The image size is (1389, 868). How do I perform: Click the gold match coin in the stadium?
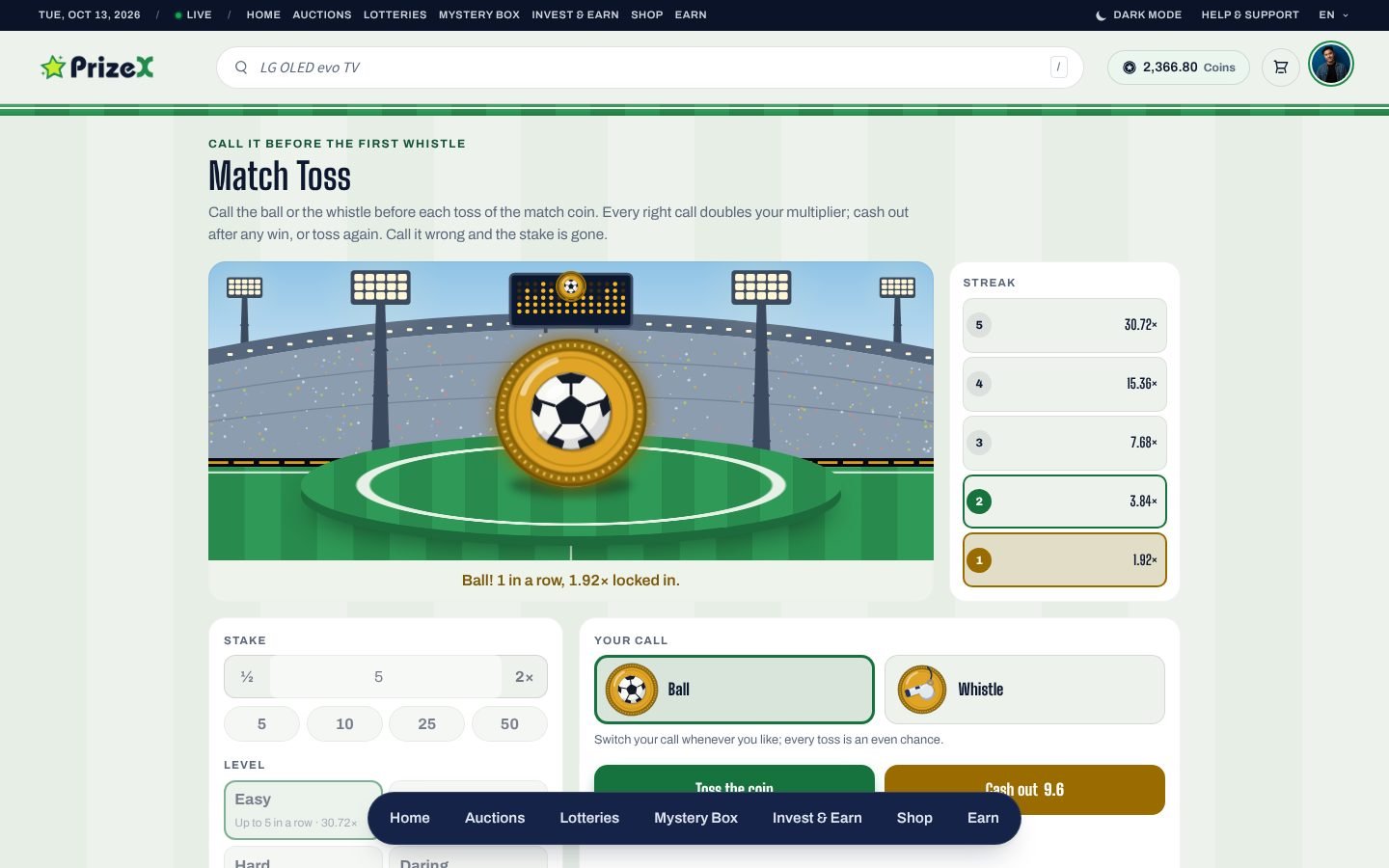click(x=571, y=412)
